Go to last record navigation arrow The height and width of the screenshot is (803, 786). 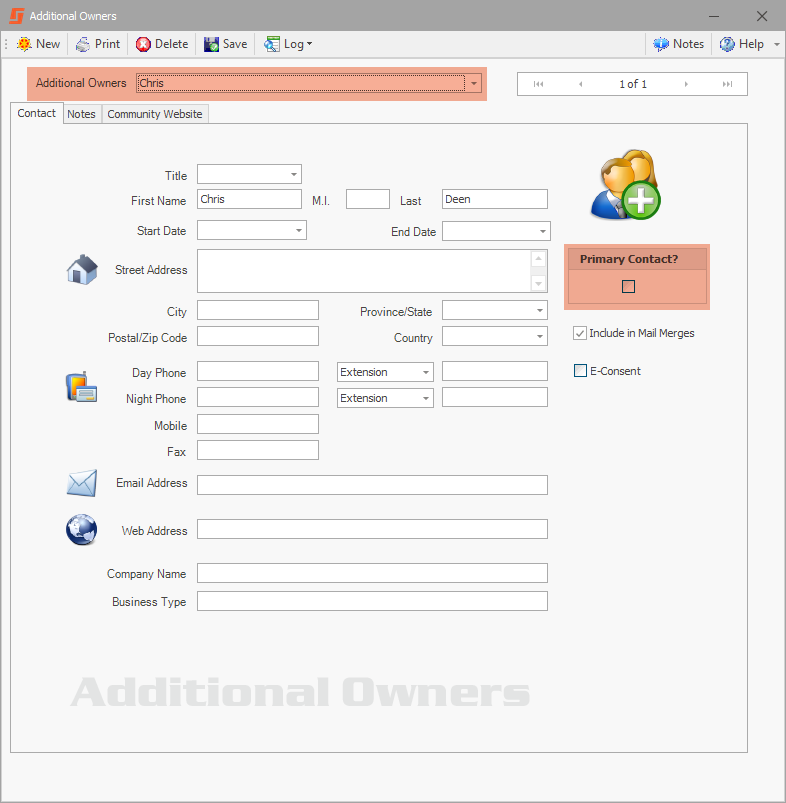pos(728,84)
